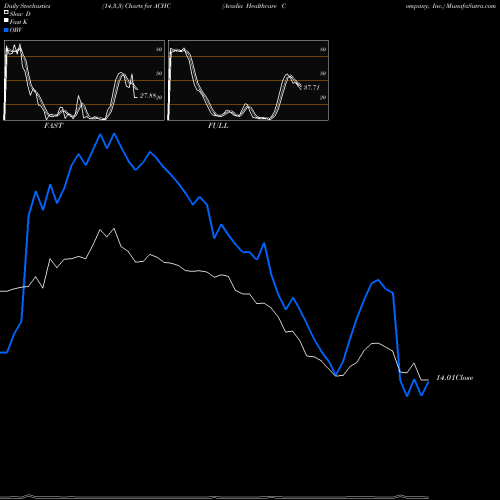Click the 50 level label in the FULL chart
The width and height of the screenshot is (500, 500).
tap(323, 73)
